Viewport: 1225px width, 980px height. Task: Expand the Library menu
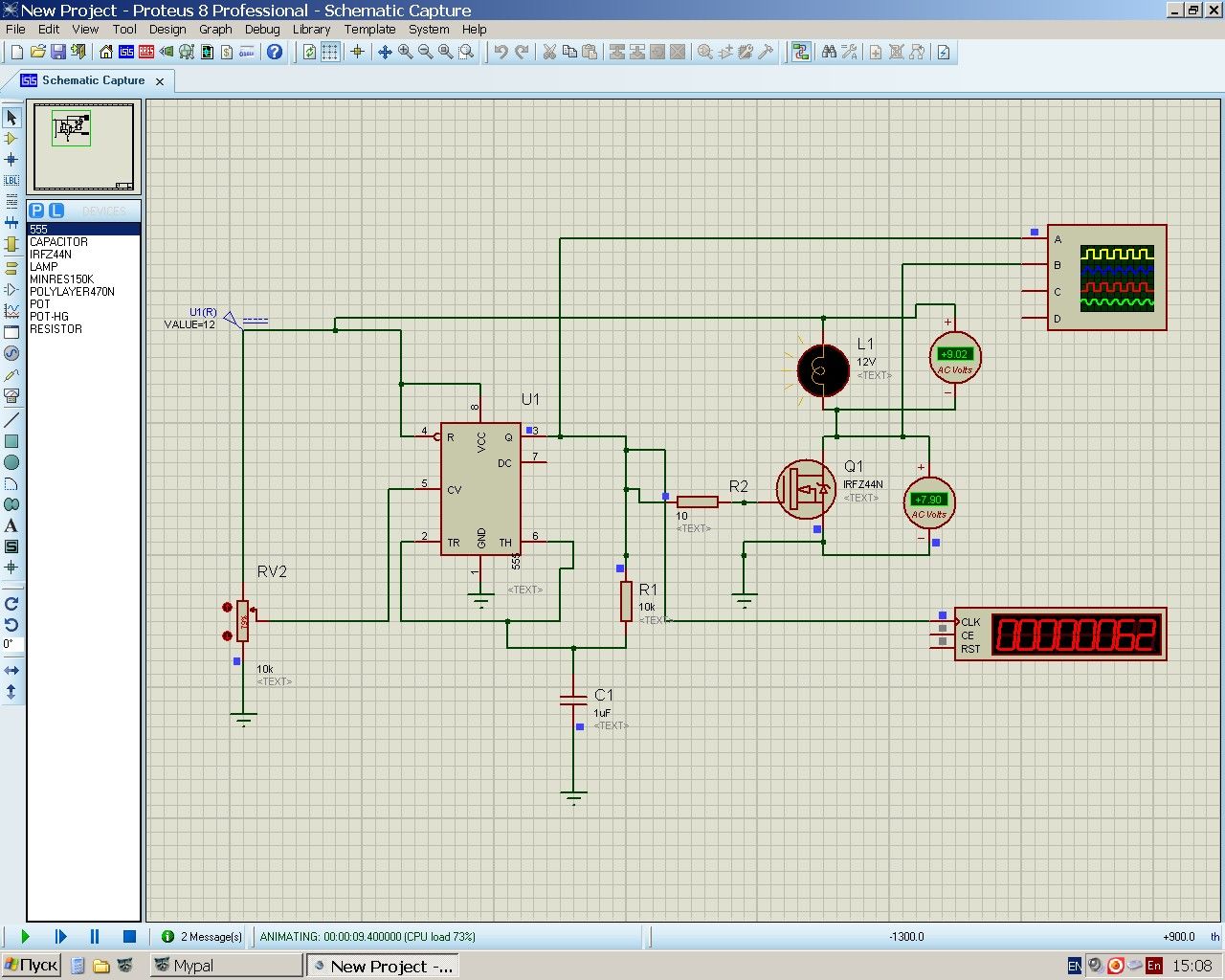coord(311,29)
